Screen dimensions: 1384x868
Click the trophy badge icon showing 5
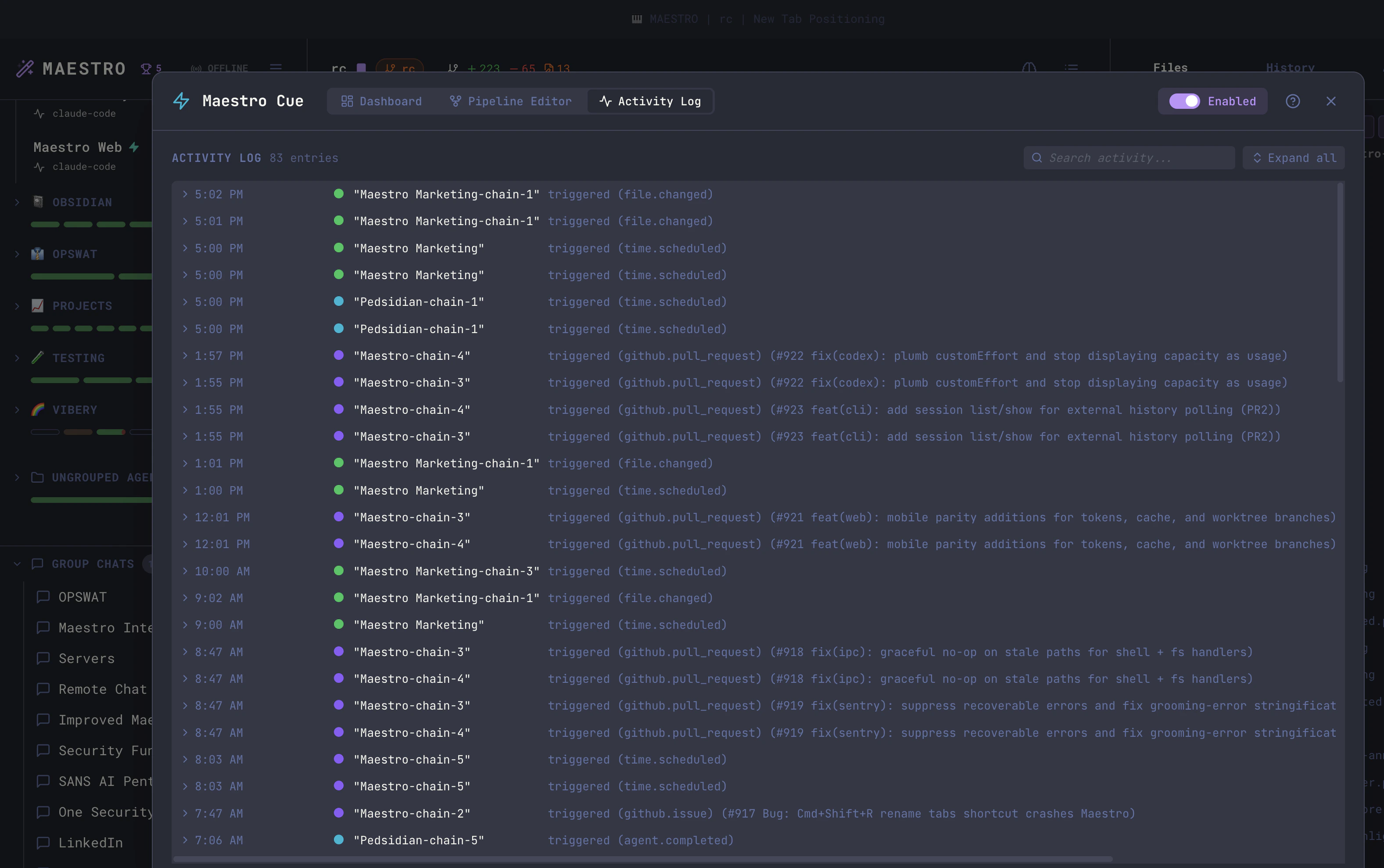point(147,69)
